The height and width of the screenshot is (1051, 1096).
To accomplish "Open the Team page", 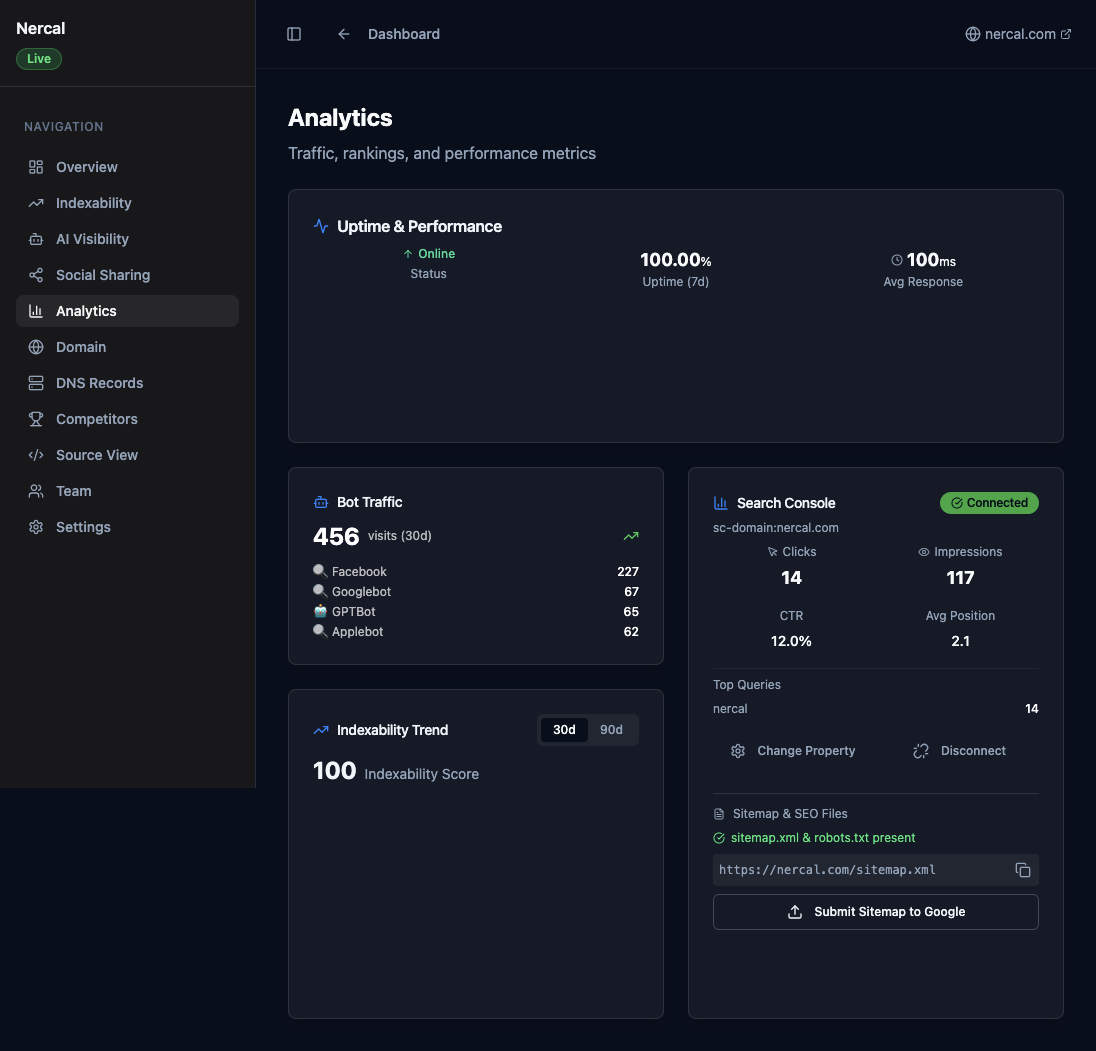I will coord(127,491).
